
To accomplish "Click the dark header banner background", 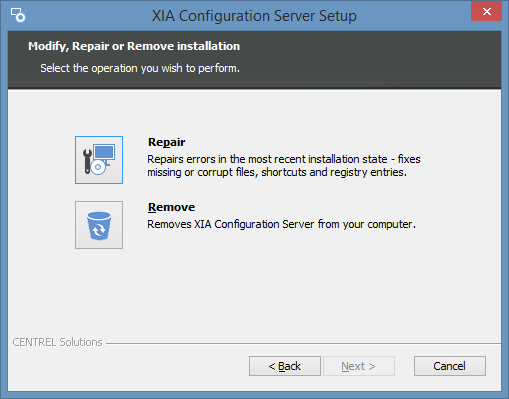I will tap(367, 60).
